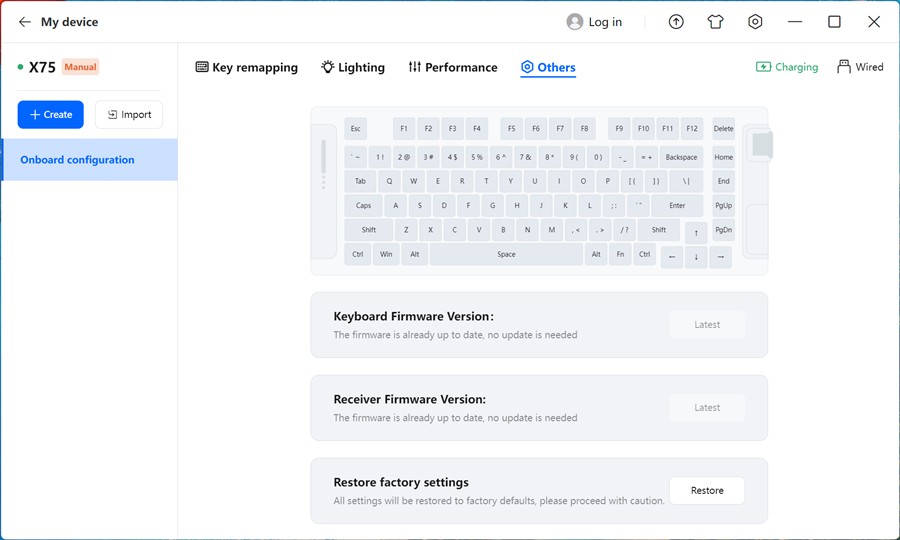Click Latest button for Receiver Firmware
This screenshot has width=900, height=540.
(x=707, y=408)
